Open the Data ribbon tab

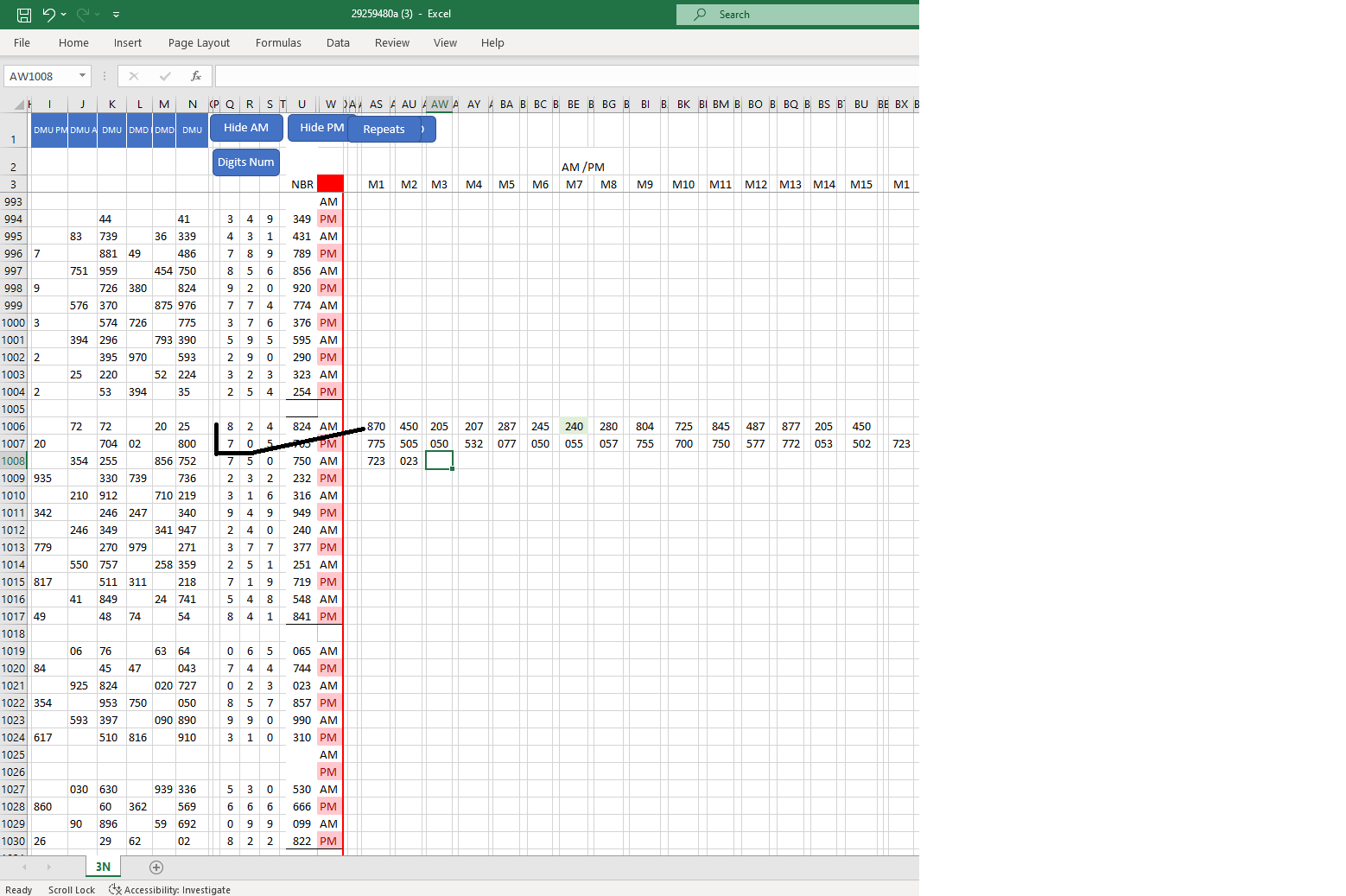pos(338,42)
